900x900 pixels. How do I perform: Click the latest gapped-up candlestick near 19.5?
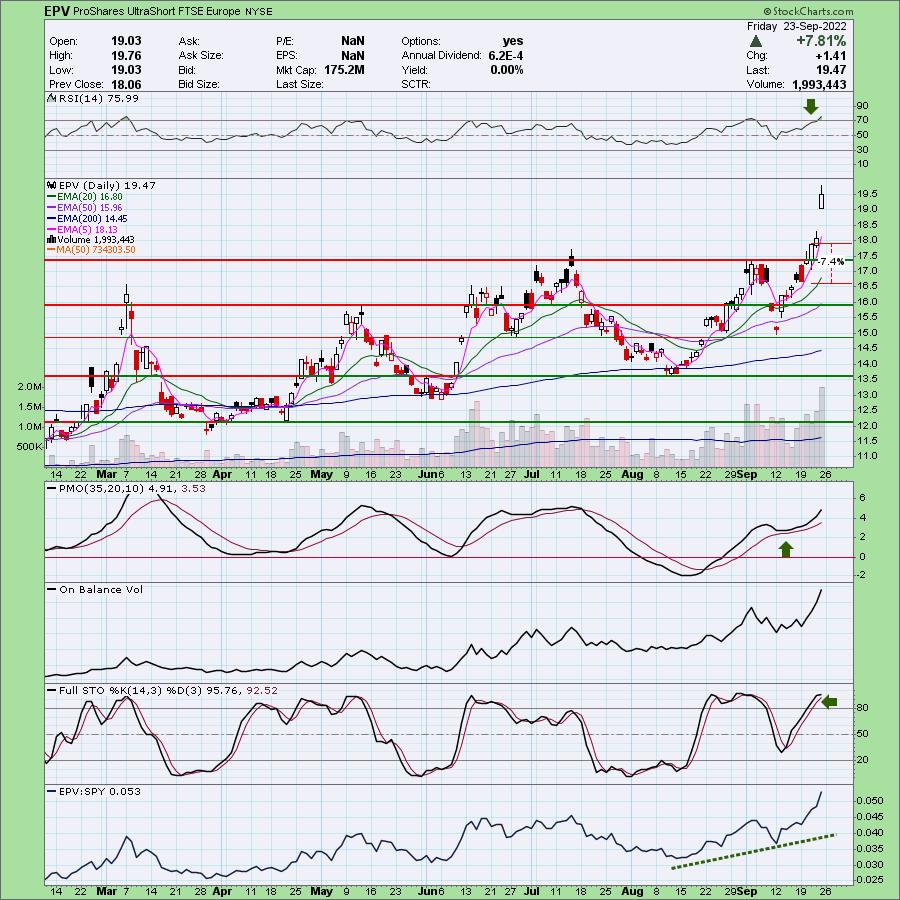click(x=822, y=199)
